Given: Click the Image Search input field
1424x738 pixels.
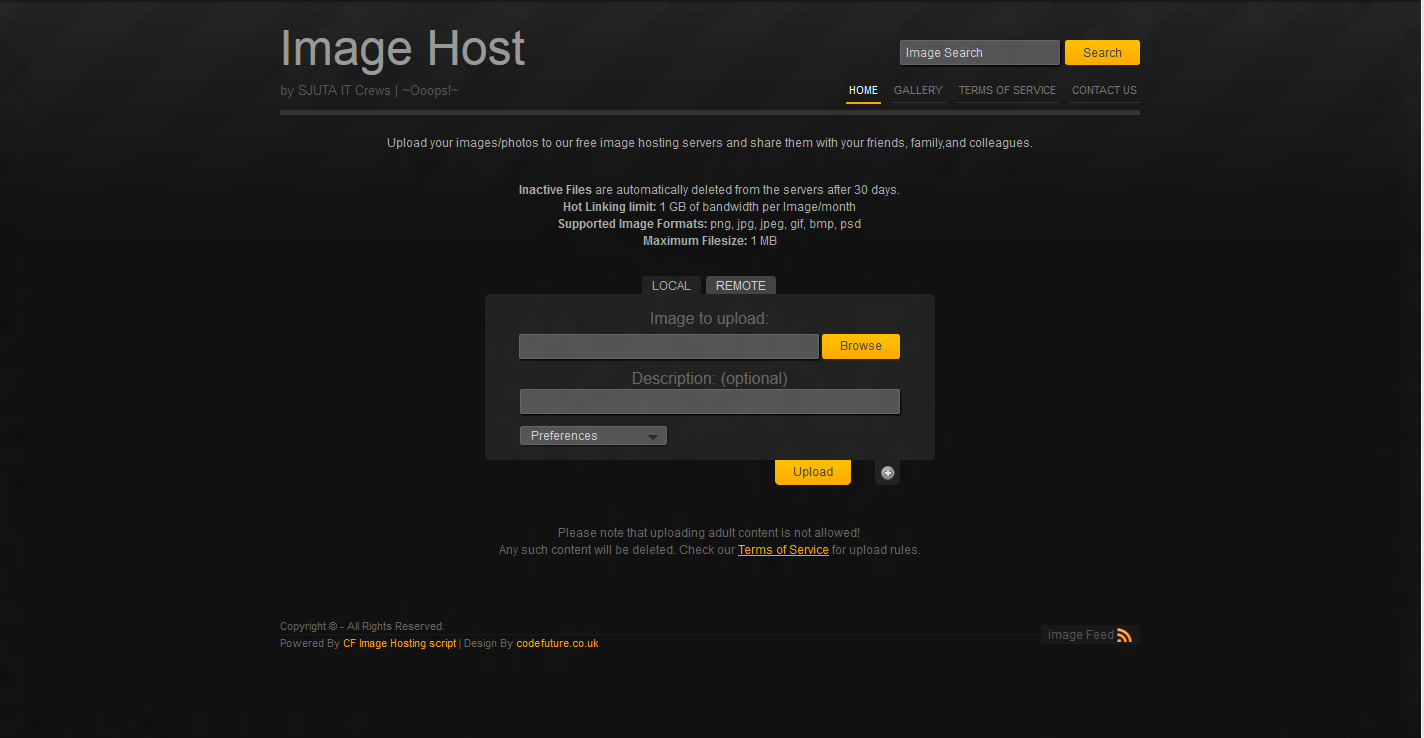Looking at the screenshot, I should tap(979, 52).
